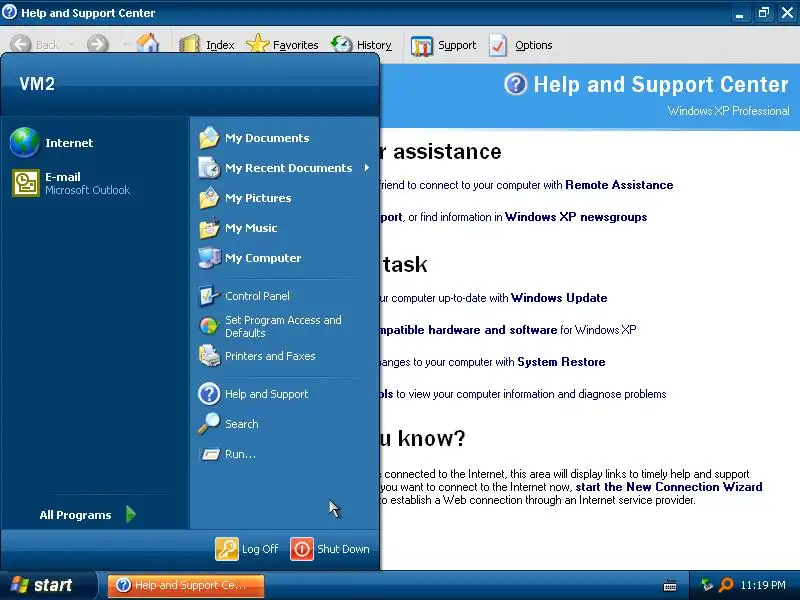Open the Control Panel icon
The image size is (800, 600).
209,296
